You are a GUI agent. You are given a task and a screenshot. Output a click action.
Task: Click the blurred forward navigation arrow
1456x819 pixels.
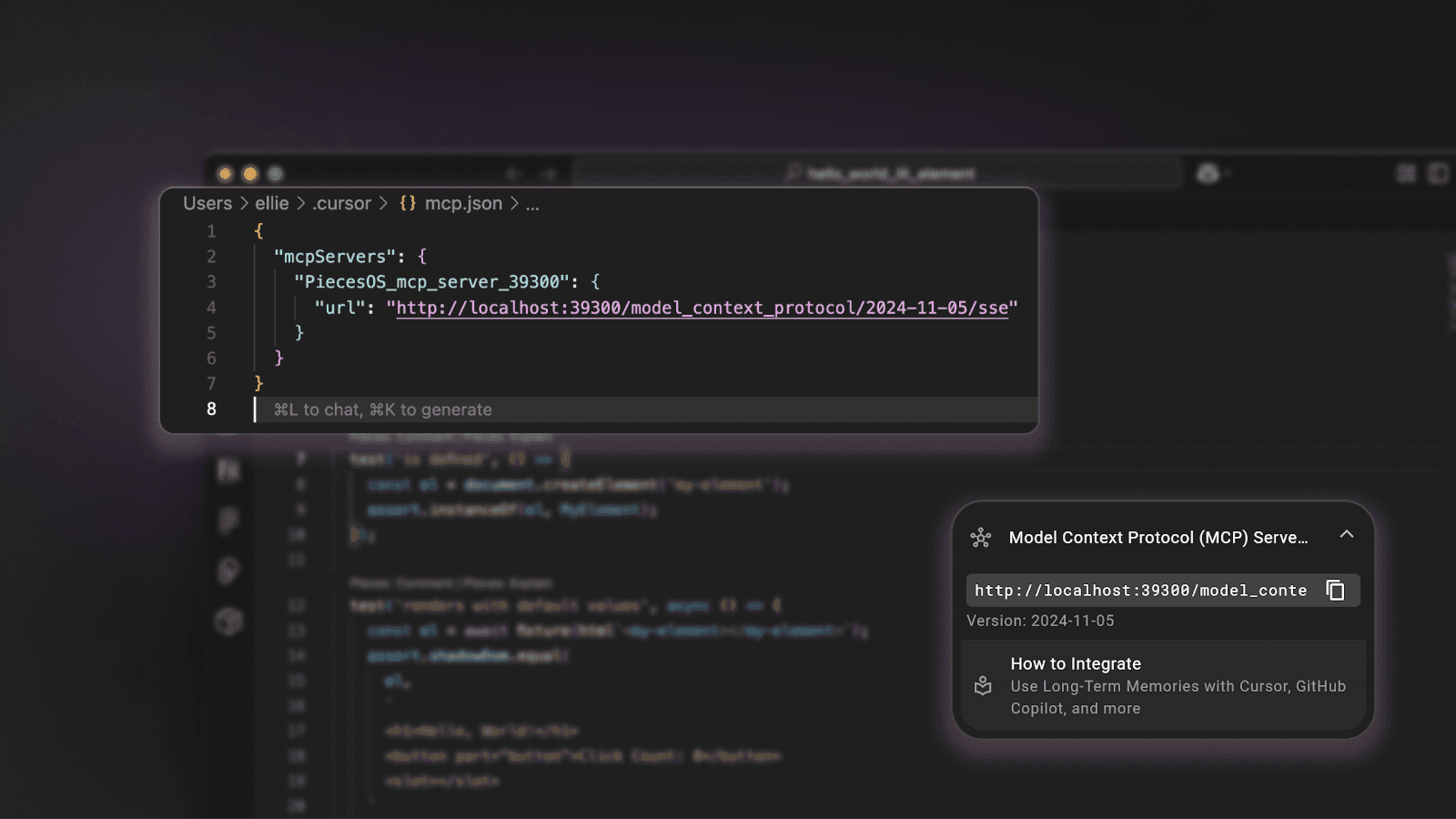tap(548, 174)
